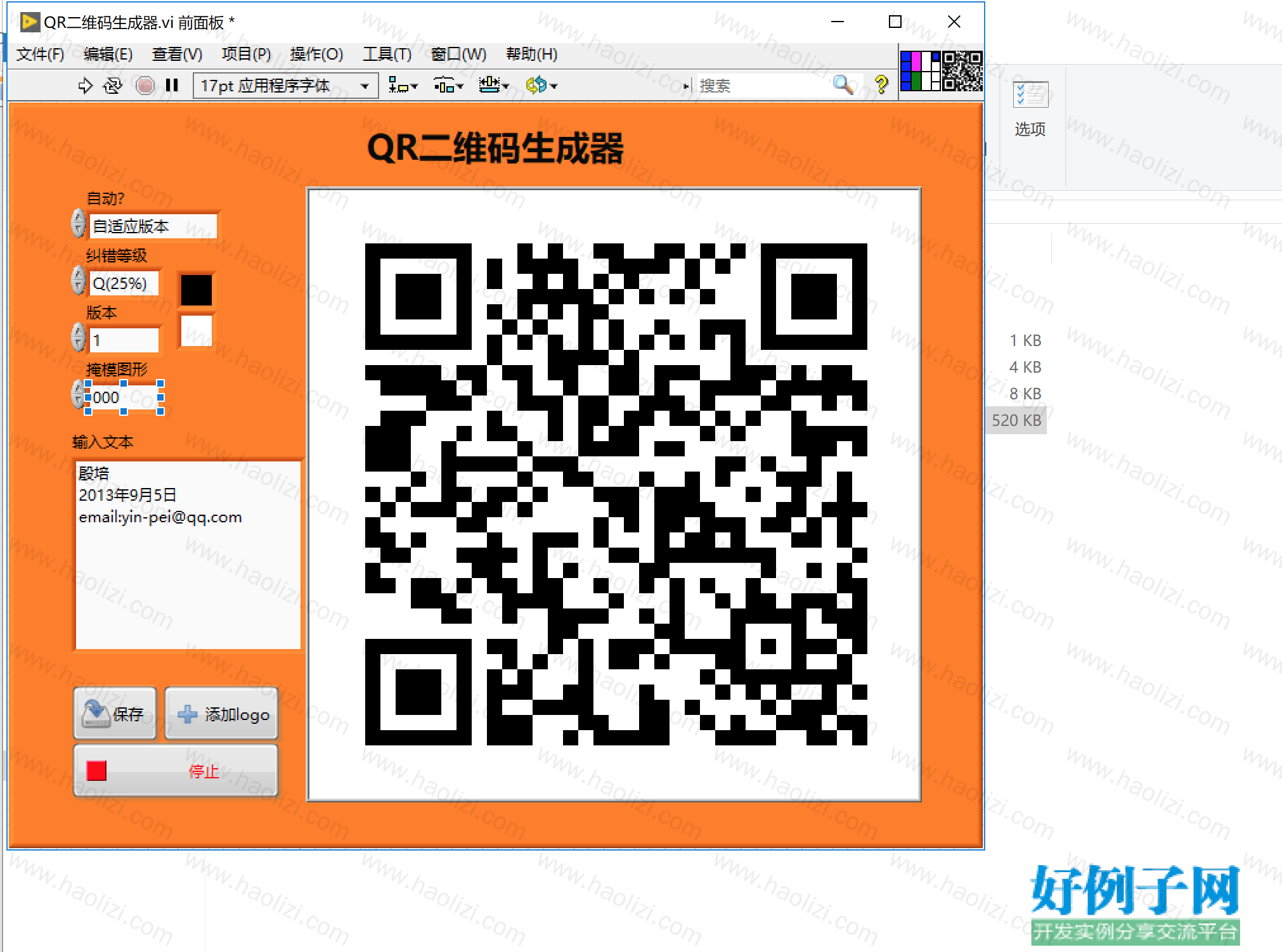
Task: Open the Align Objects dropdown
Action: click(403, 85)
